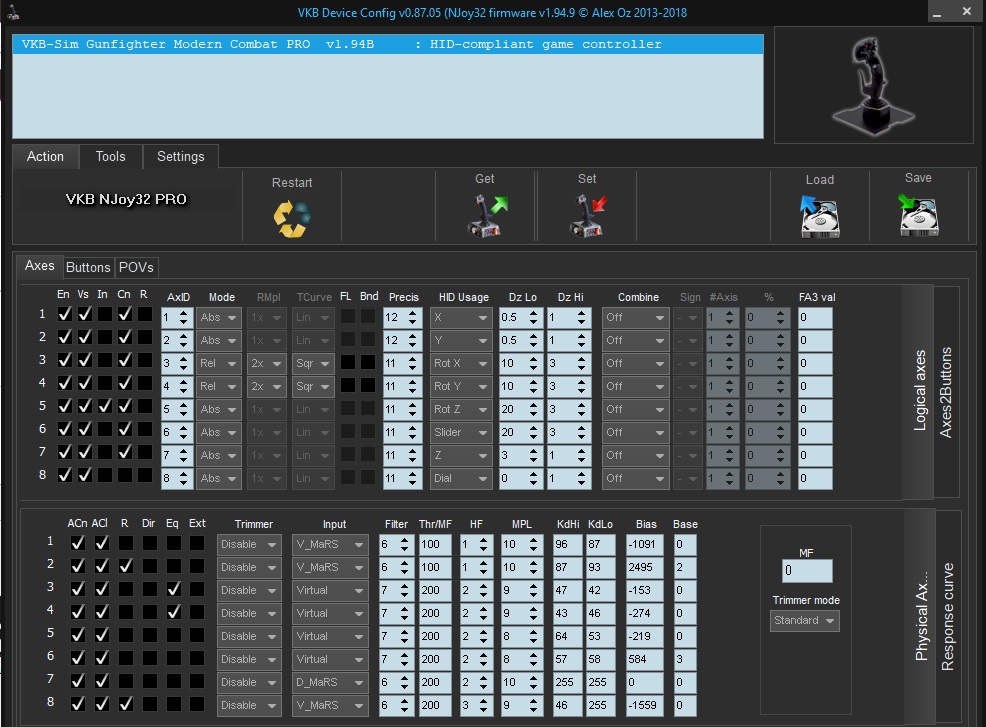Minimize the VKB Device Config window
986x727 pixels.
pyautogui.click(x=937, y=13)
